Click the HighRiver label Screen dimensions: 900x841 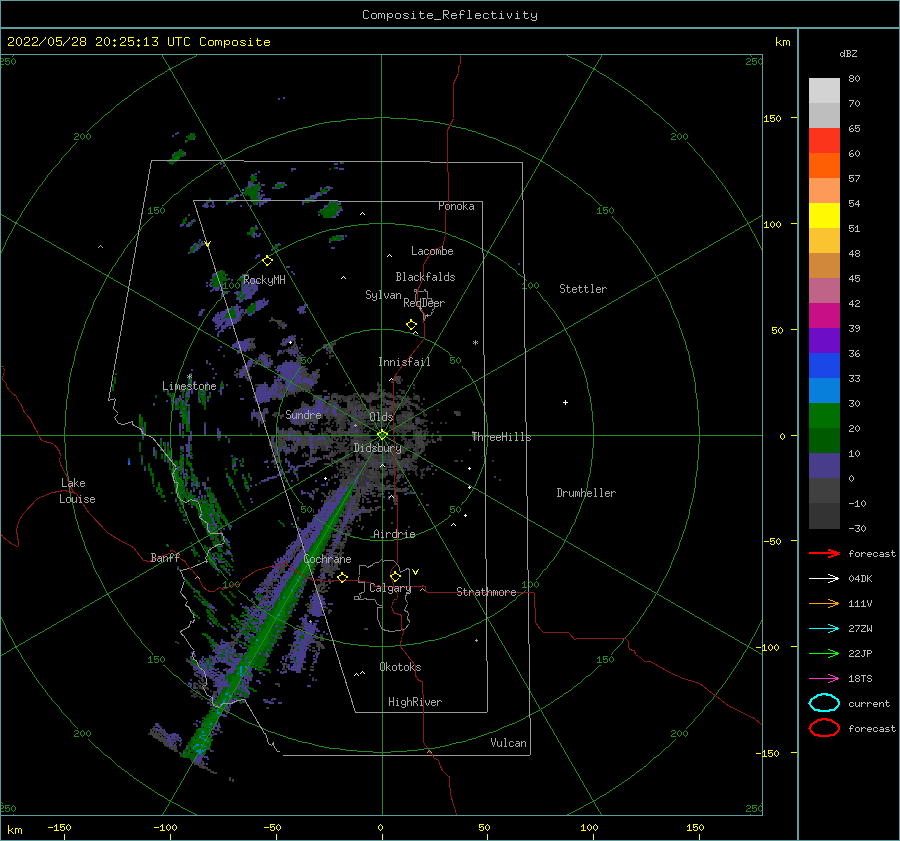tap(415, 702)
